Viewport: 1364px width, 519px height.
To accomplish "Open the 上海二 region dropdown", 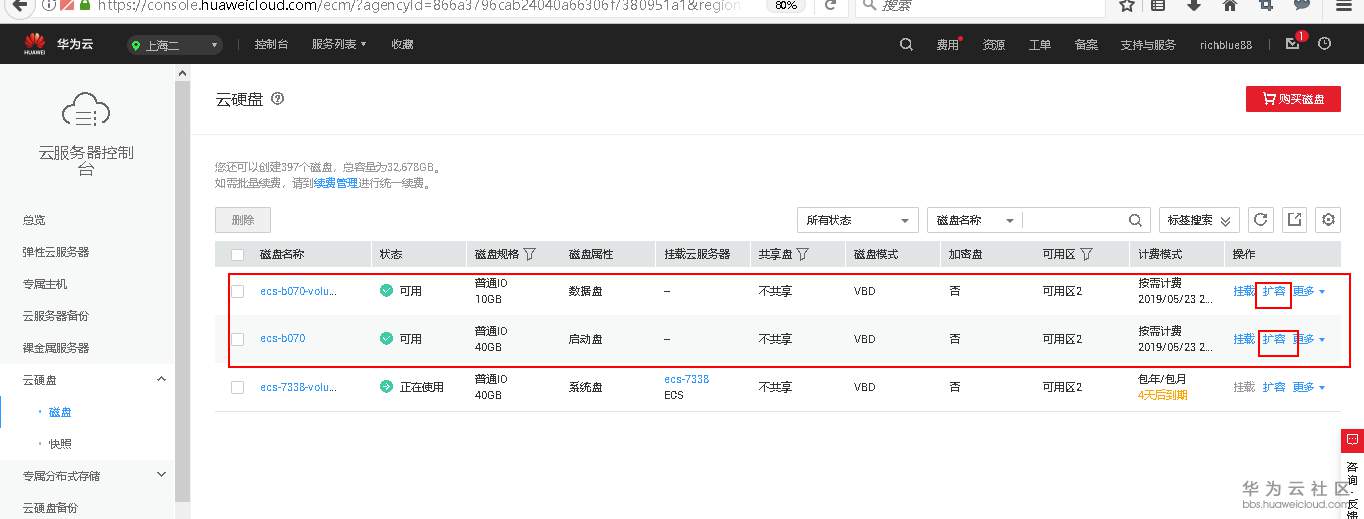I will [175, 45].
